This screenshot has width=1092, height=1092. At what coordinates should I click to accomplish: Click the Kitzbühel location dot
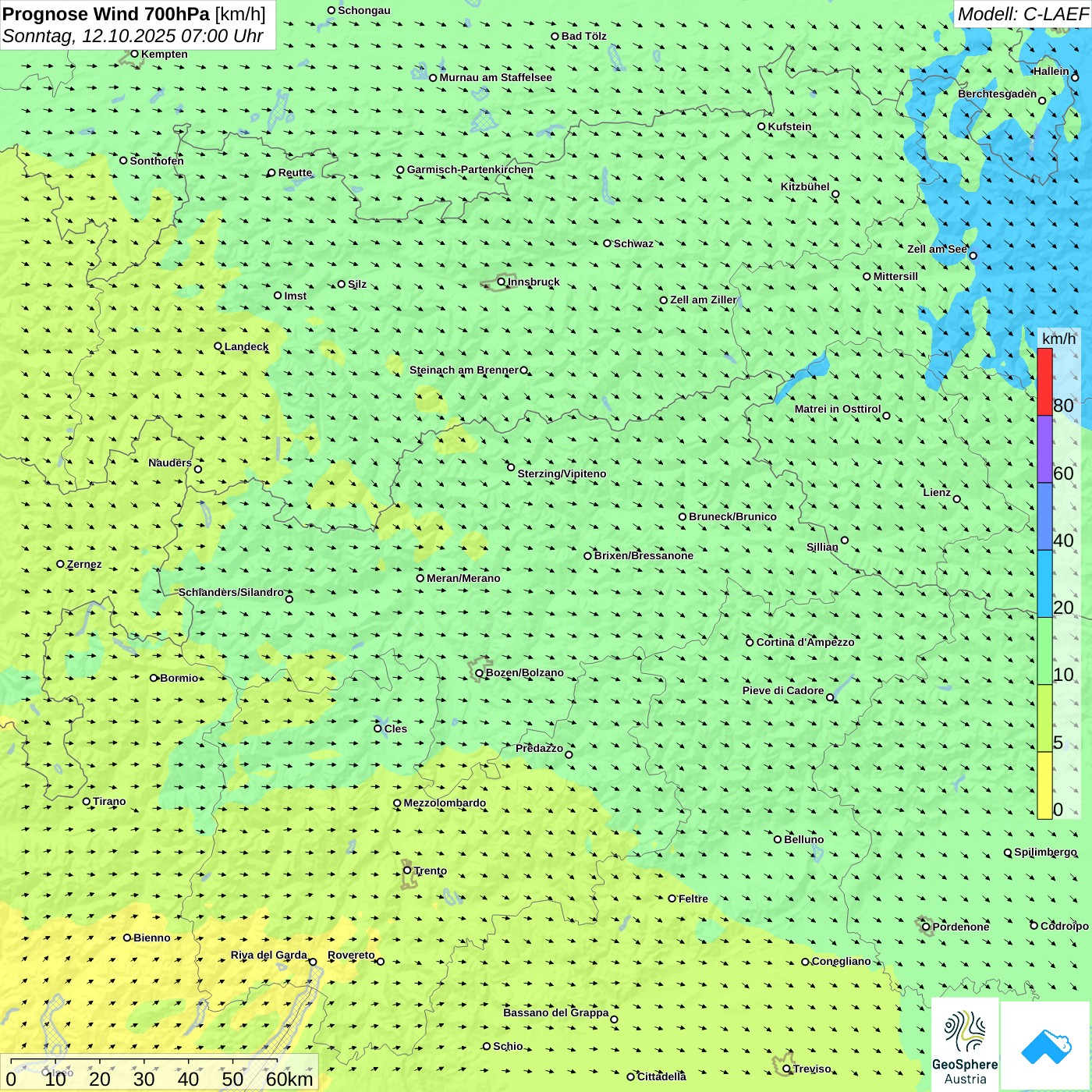835,194
